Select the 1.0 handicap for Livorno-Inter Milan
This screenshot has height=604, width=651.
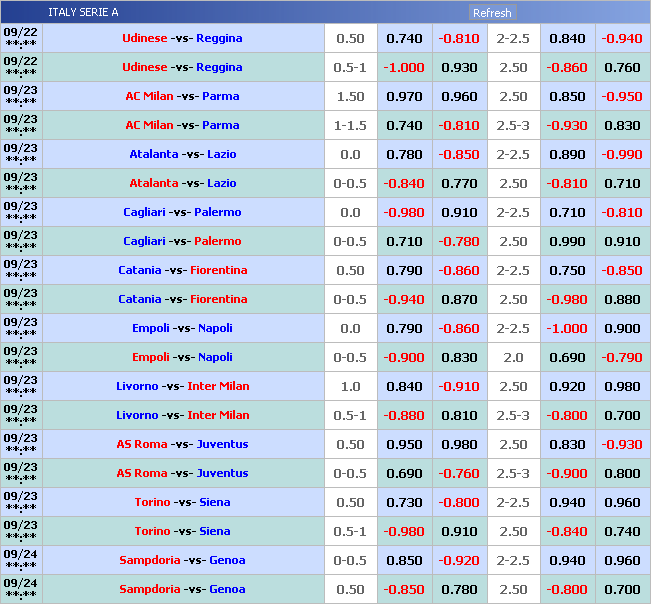[x=350, y=387]
